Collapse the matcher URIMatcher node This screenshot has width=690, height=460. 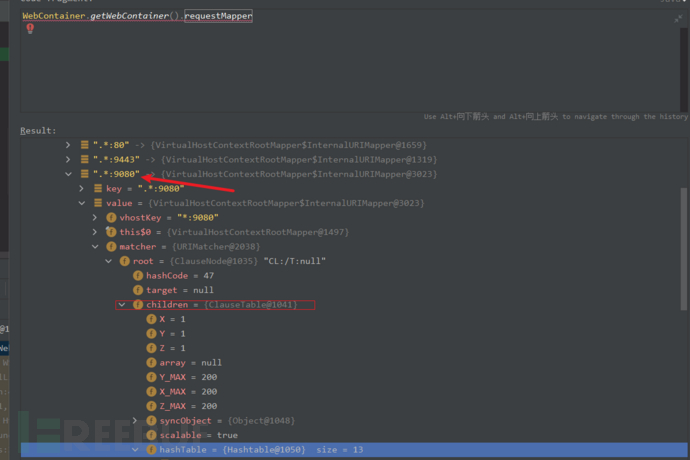point(95,246)
